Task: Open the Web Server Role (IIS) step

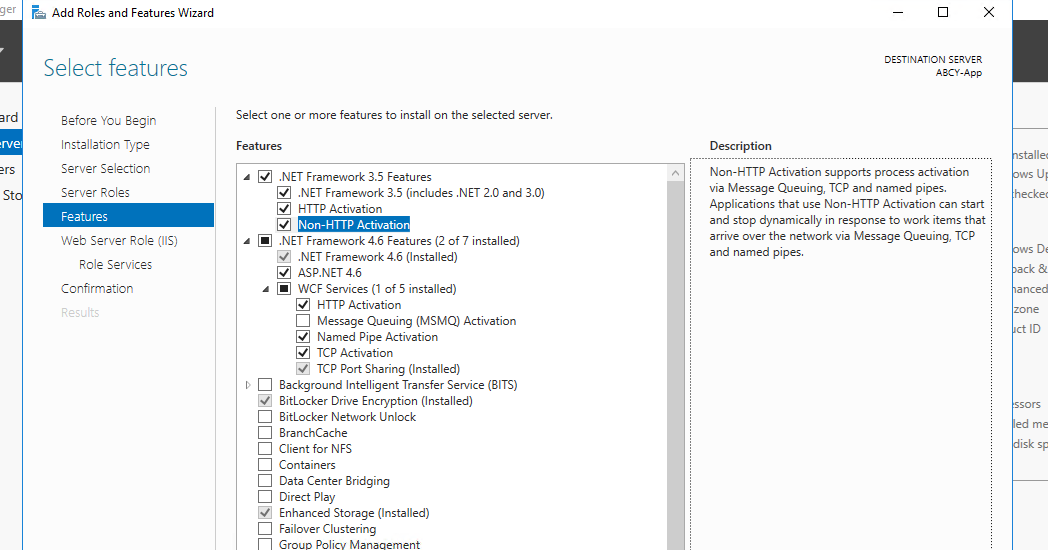Action: point(119,241)
